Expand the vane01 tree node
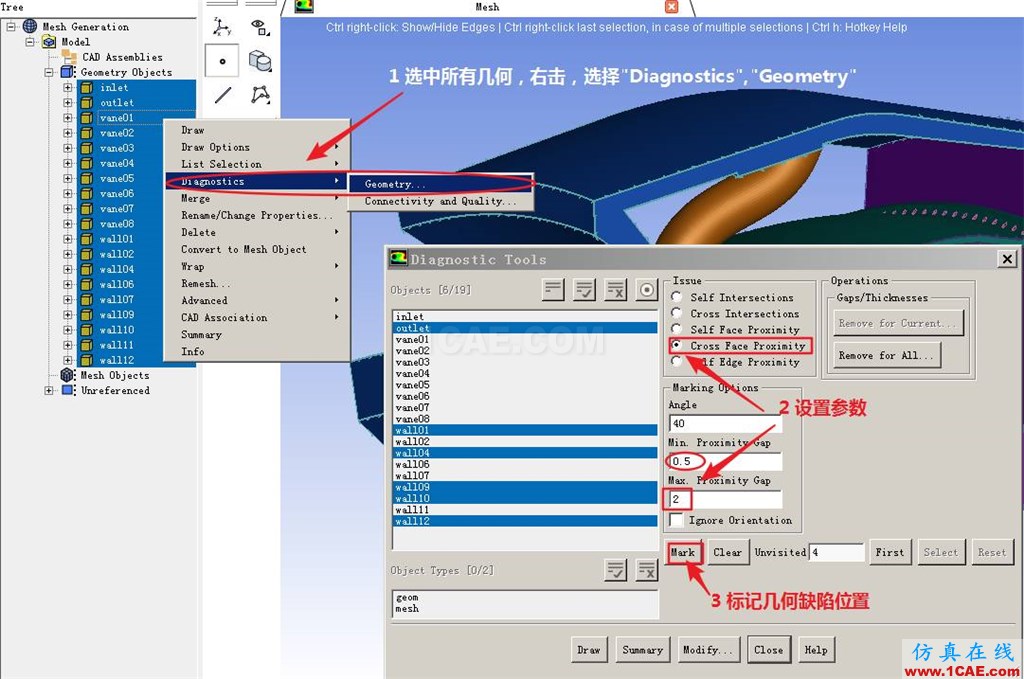Image resolution: width=1024 pixels, height=679 pixels. click(68, 118)
